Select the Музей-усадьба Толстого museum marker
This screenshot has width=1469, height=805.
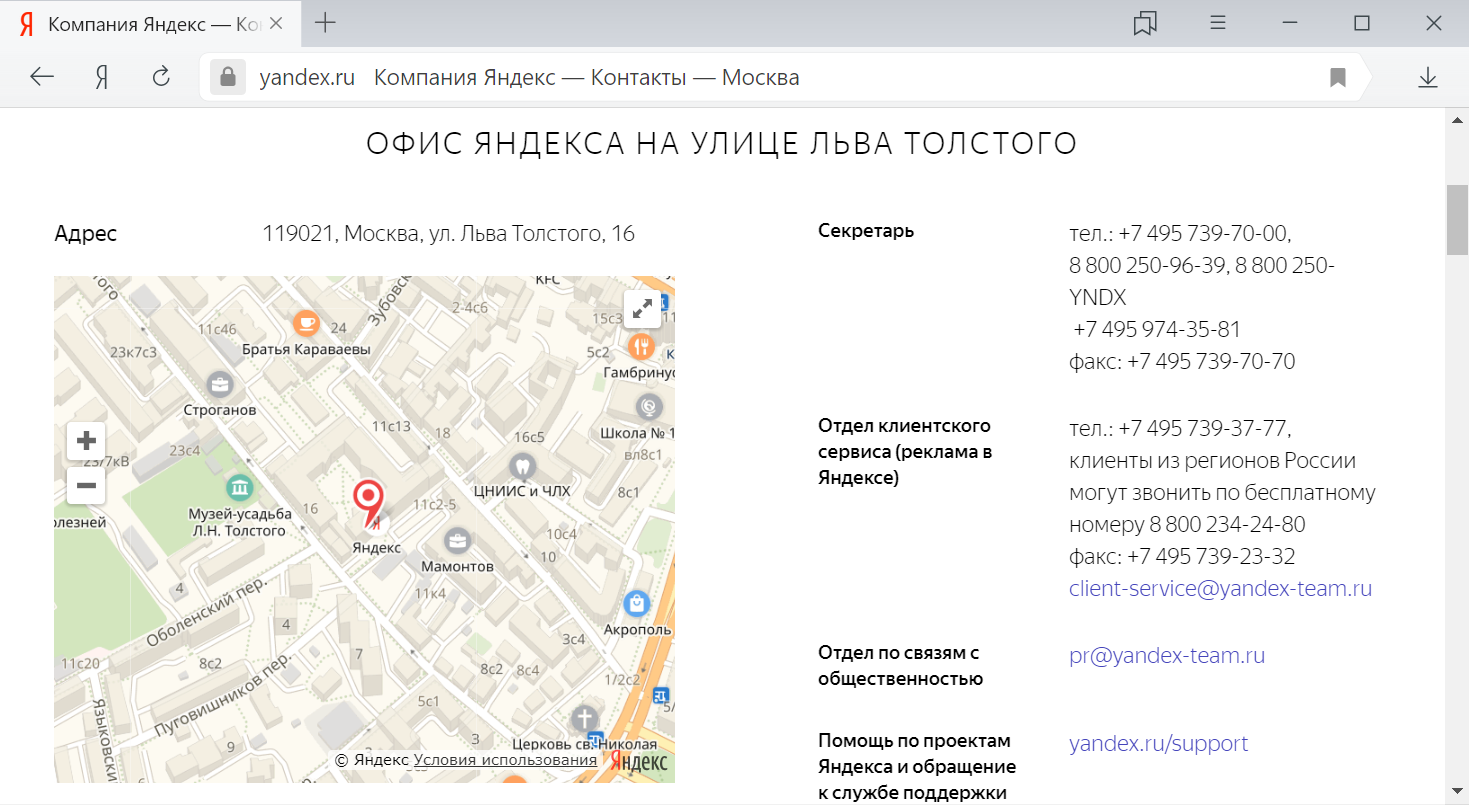coord(239,488)
